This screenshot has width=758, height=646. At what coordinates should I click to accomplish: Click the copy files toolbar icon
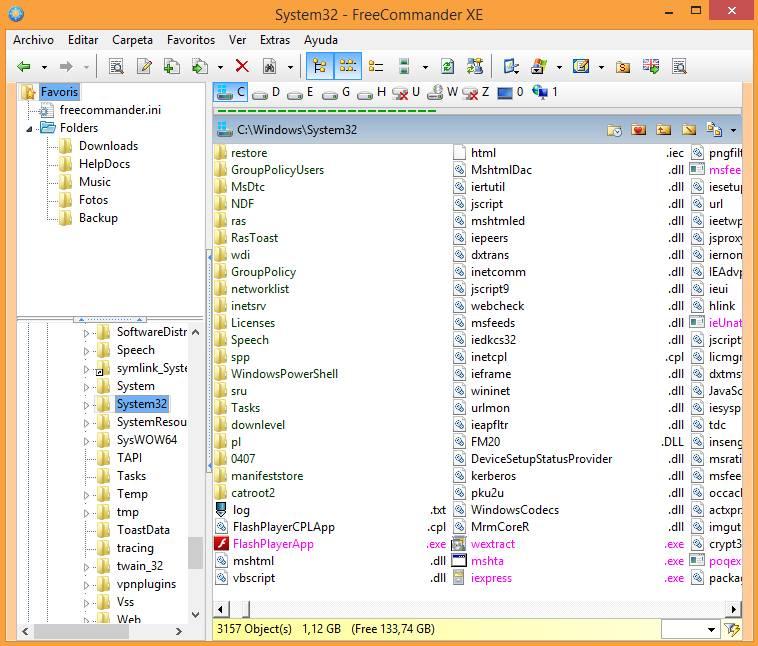click(x=172, y=66)
